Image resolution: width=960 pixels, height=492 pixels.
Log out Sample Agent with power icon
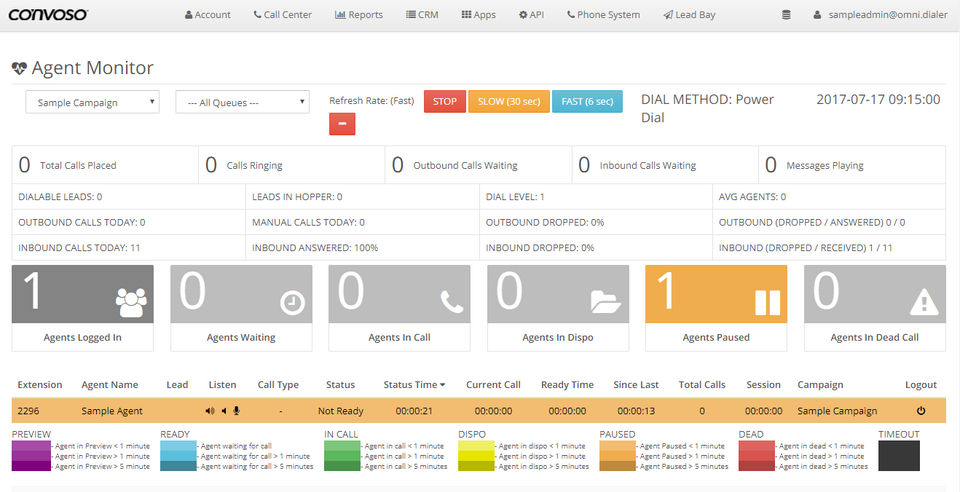point(921,411)
